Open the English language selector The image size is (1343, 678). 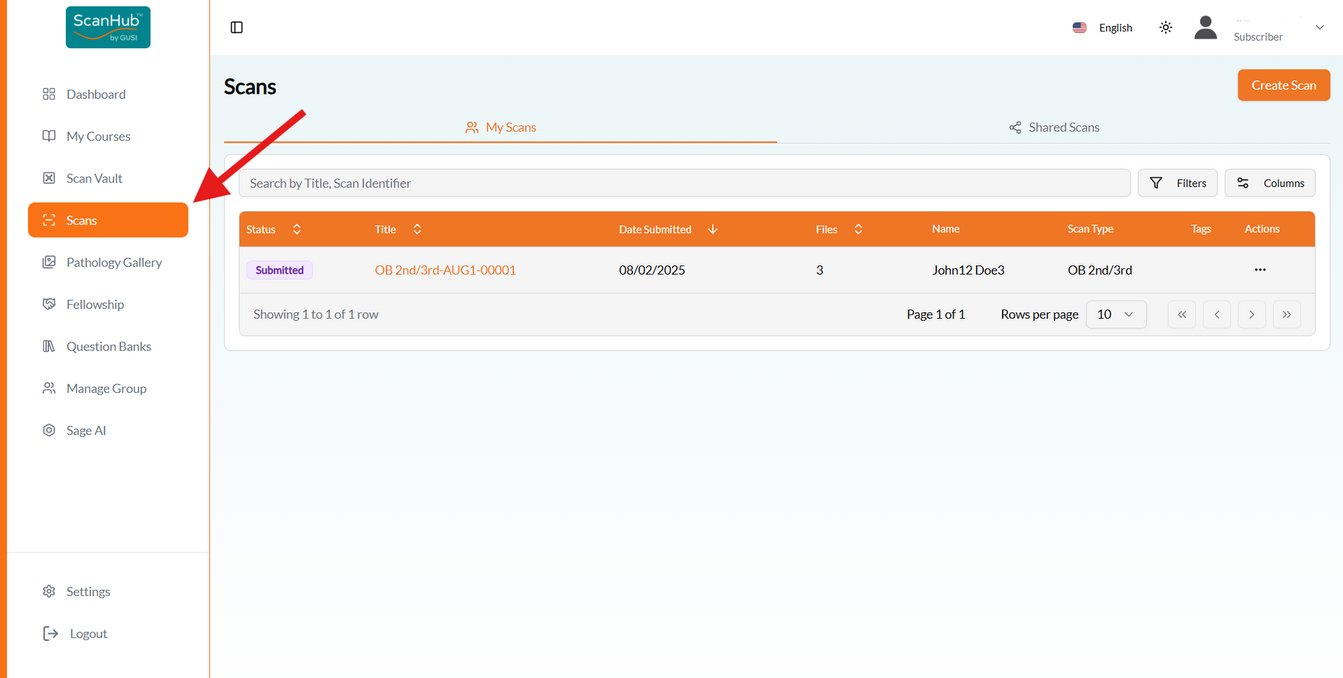[x=1103, y=28]
